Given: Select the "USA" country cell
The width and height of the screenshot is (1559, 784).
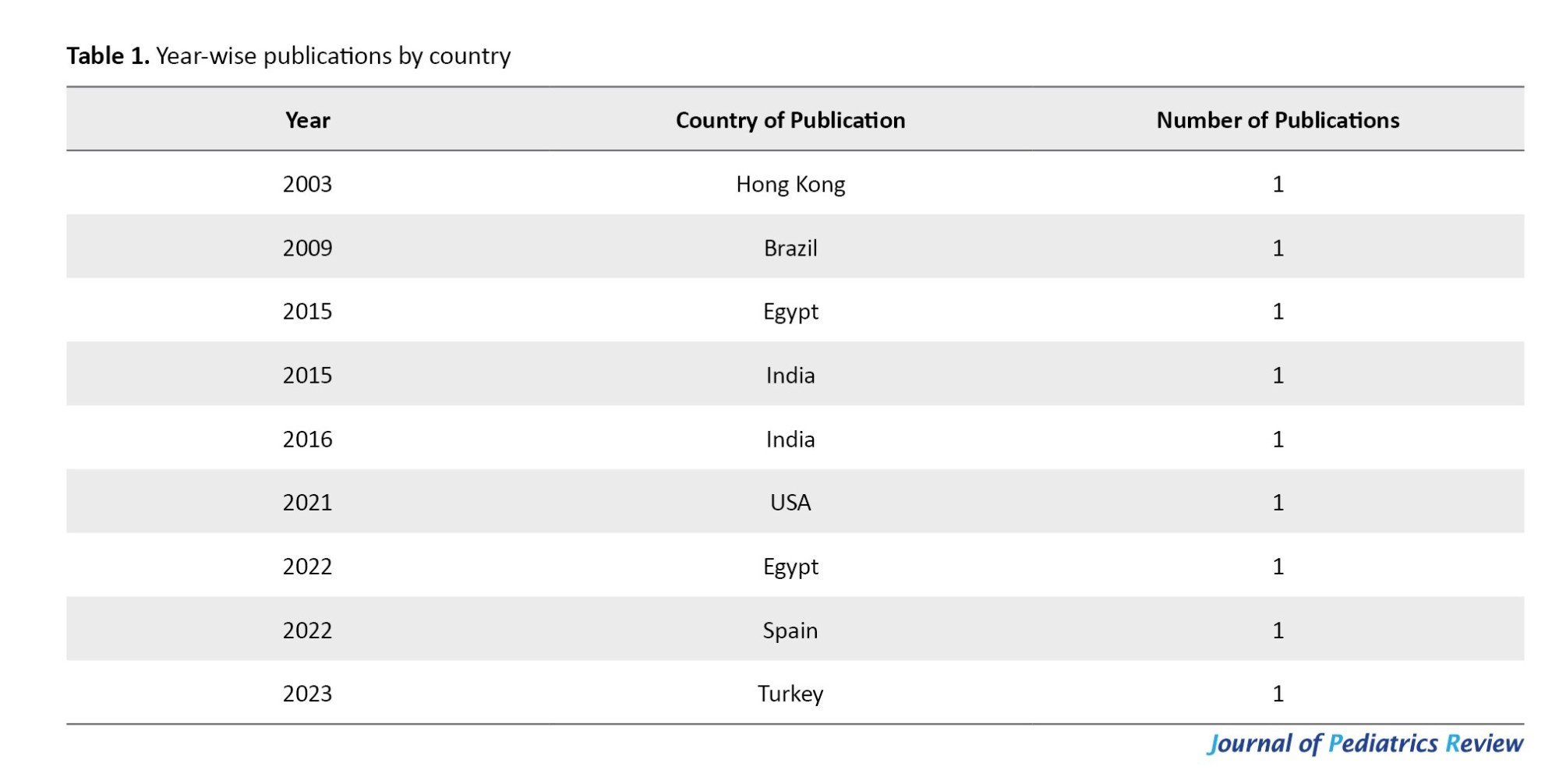Looking at the screenshot, I should [790, 503].
